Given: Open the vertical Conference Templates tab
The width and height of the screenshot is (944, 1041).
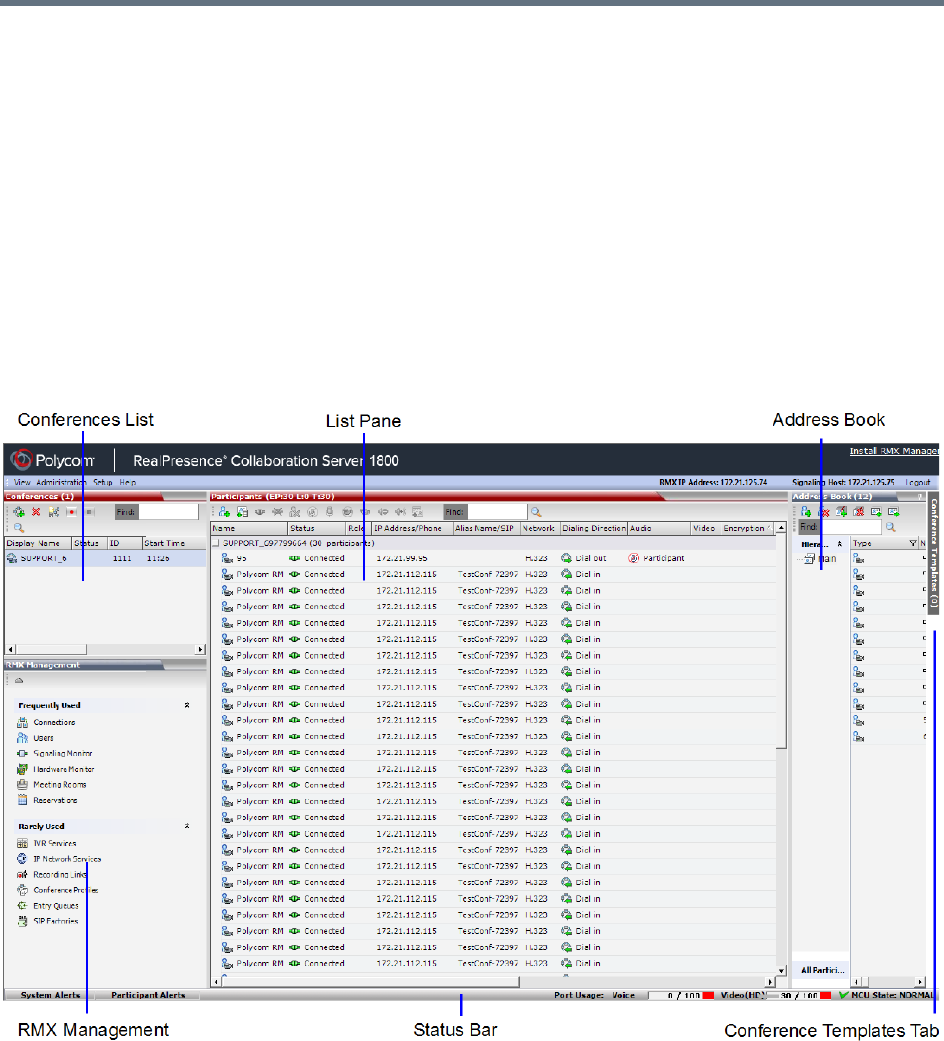Looking at the screenshot, I should [x=933, y=553].
